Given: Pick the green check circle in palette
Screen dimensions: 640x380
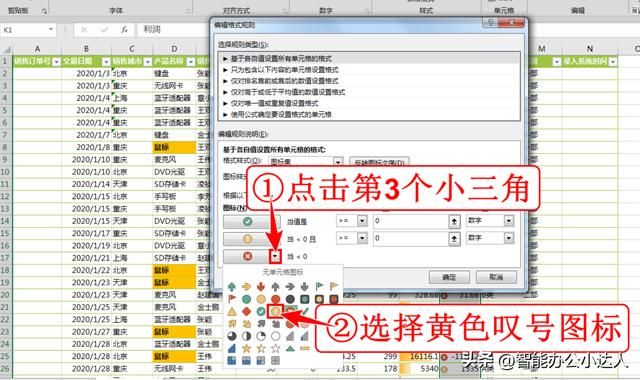Looking at the screenshot, I should click(x=261, y=311).
